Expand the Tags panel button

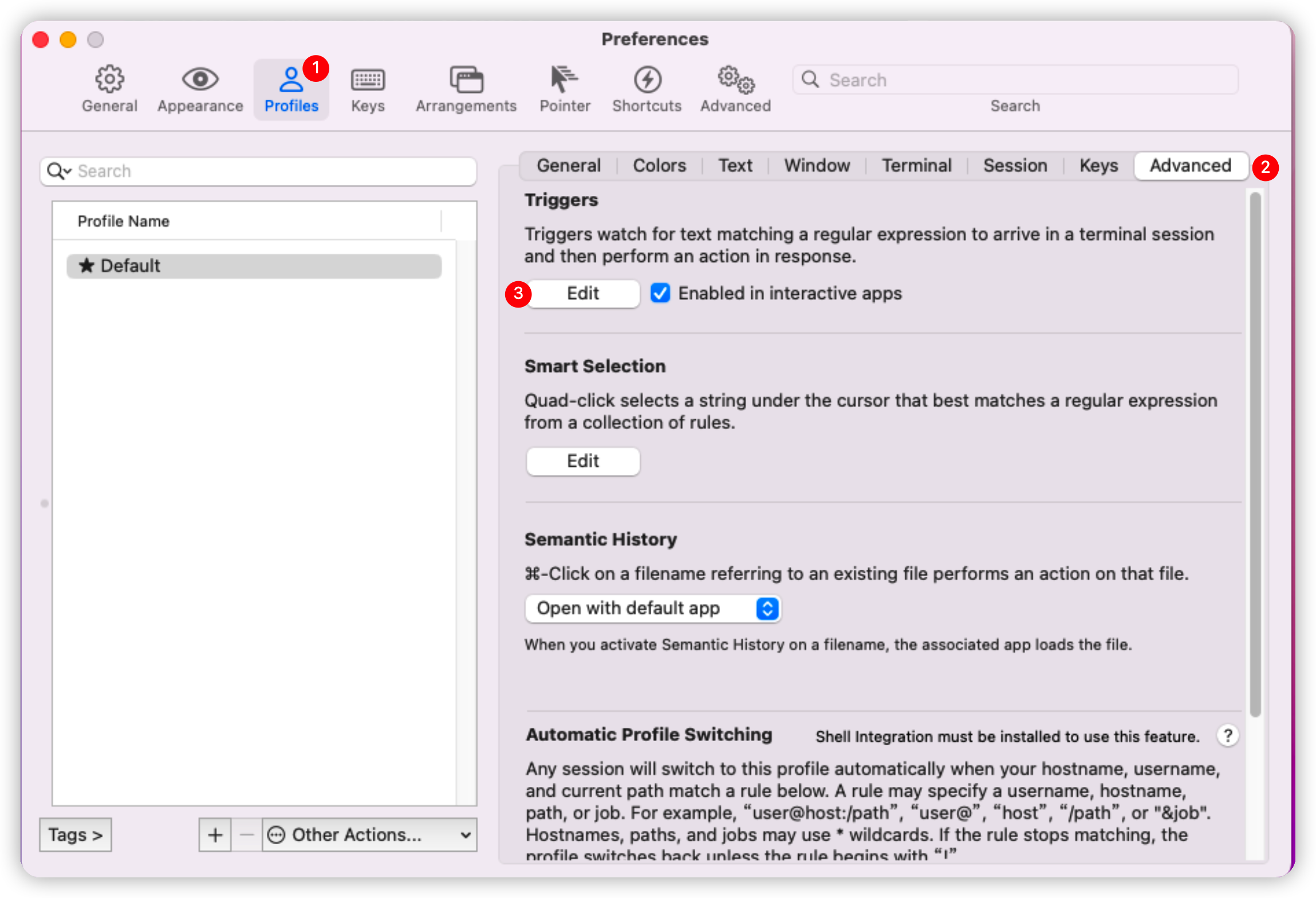(x=75, y=835)
